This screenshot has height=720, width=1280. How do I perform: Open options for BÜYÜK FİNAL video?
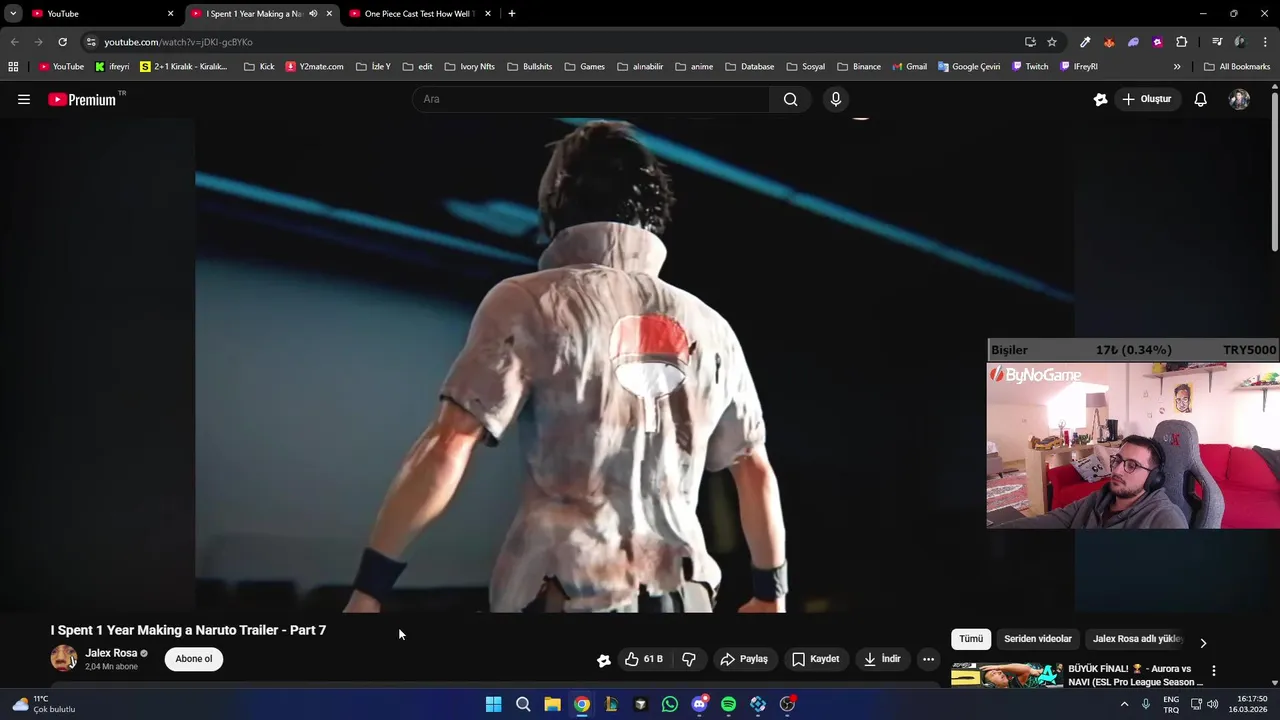1213,671
